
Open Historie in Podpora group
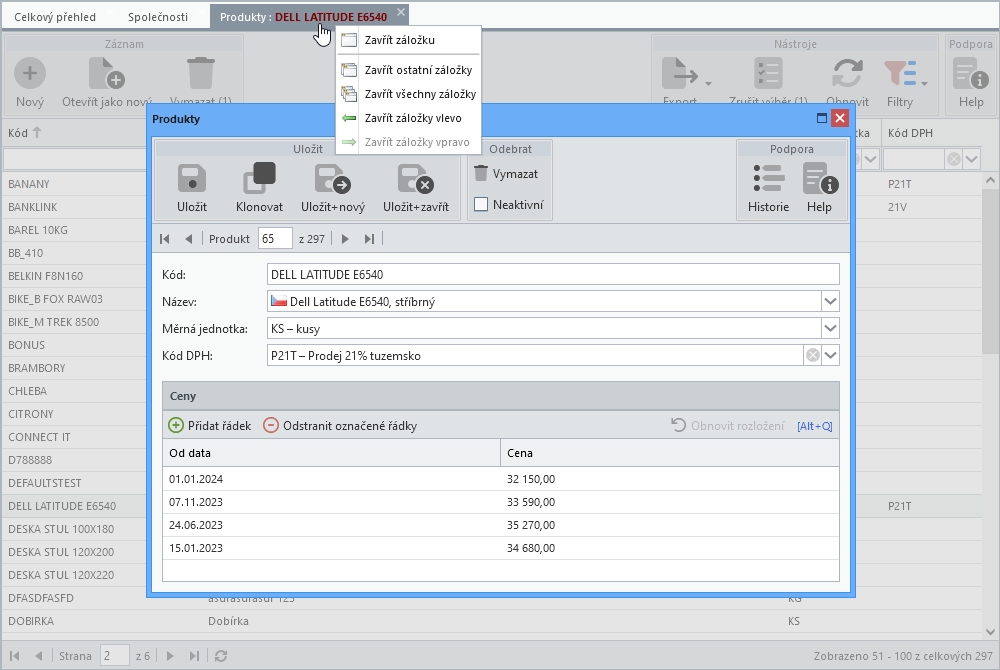point(768,187)
